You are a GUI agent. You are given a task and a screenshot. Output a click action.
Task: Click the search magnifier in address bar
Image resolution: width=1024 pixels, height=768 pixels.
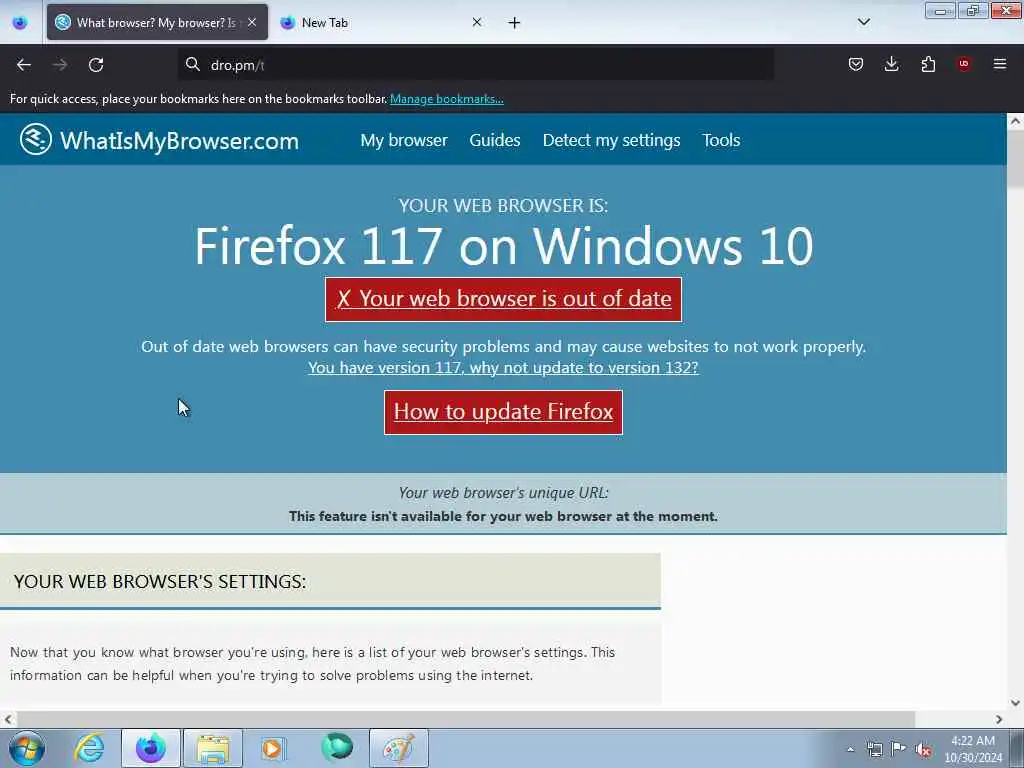point(192,64)
